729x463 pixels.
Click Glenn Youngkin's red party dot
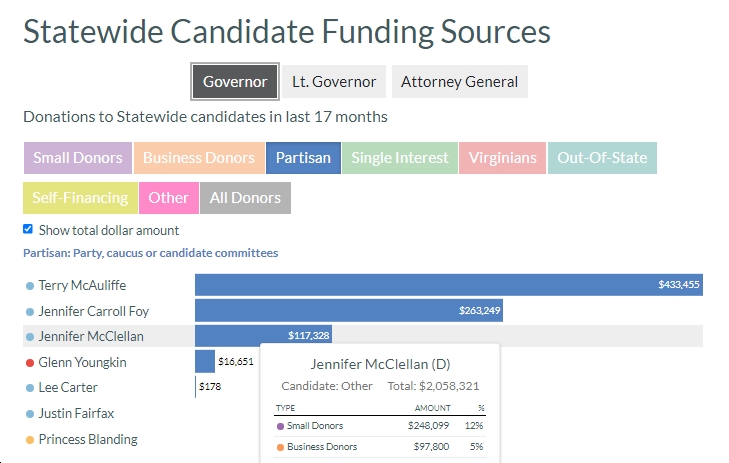pyautogui.click(x=30, y=363)
